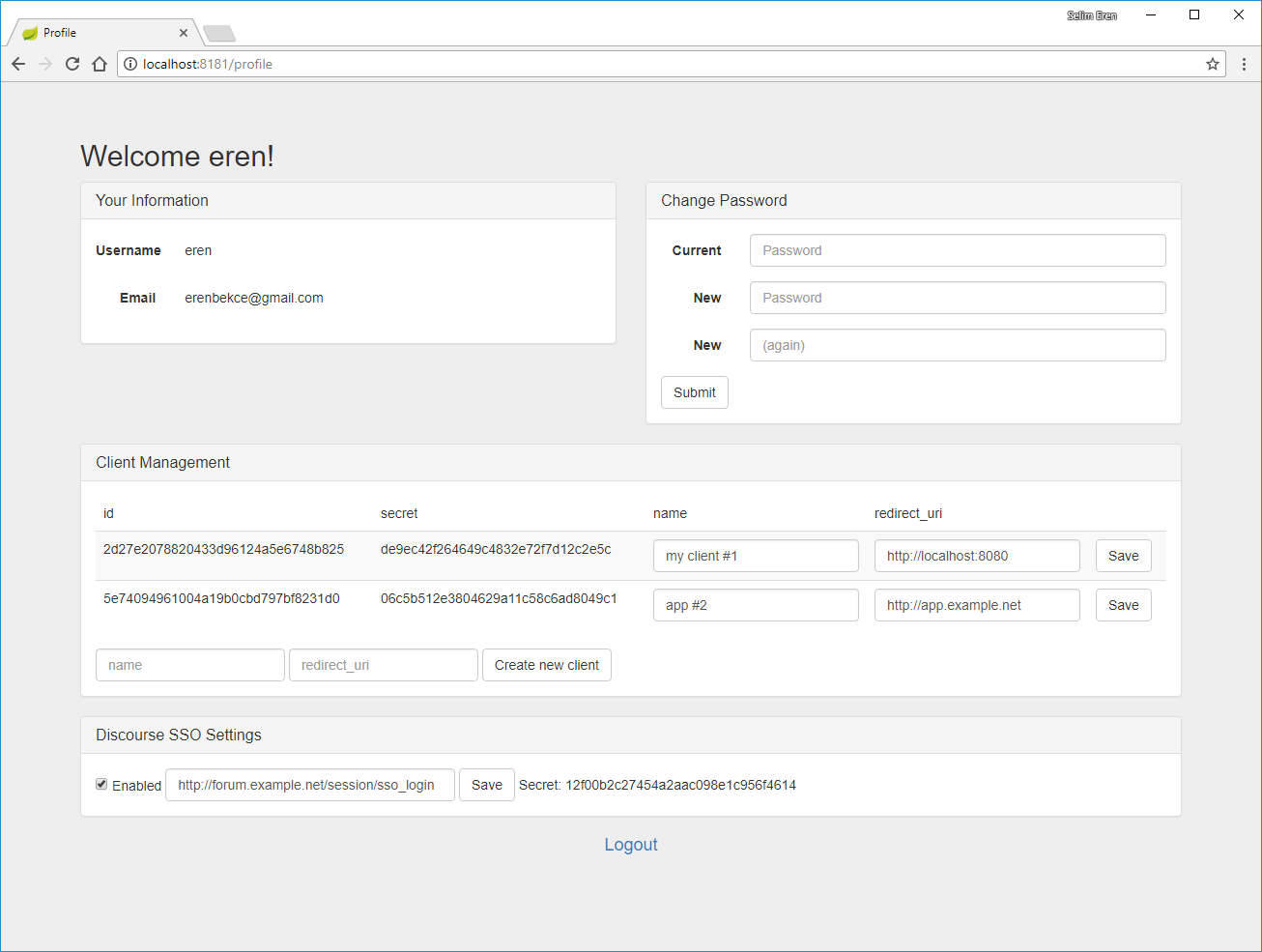Edit the http://app.example.net redirect field

977,605
